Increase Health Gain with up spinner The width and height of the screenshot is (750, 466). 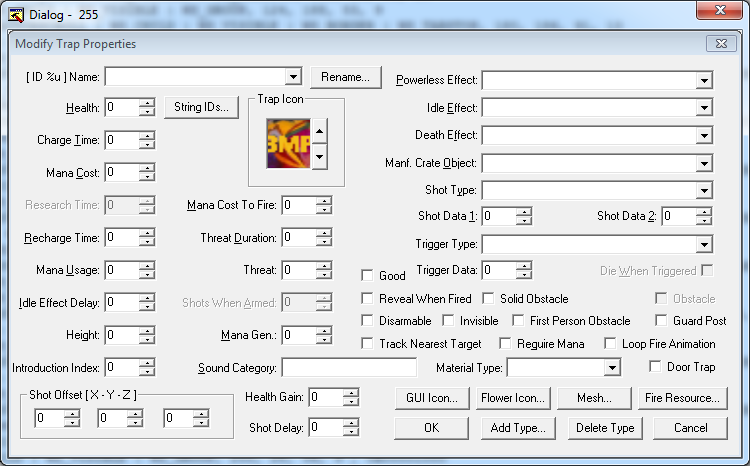[x=351, y=393]
